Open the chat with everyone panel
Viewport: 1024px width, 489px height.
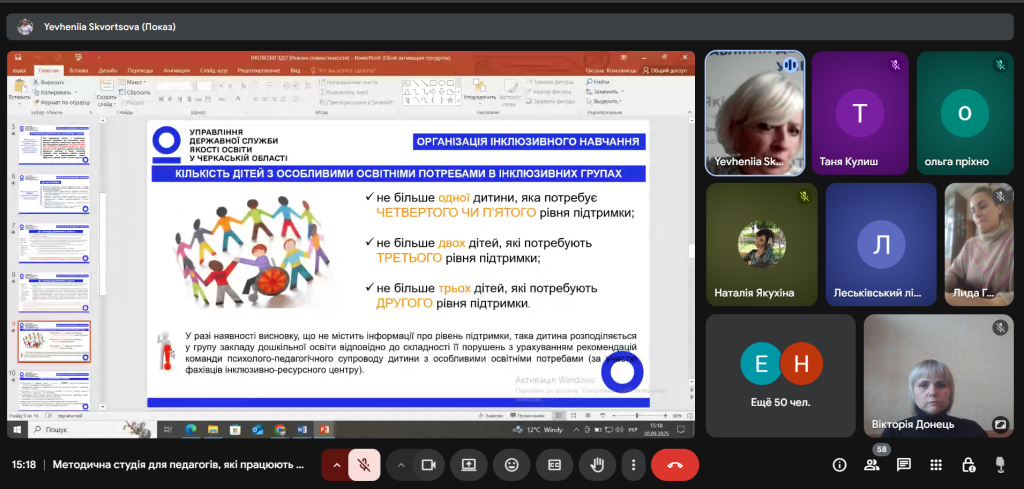point(904,465)
